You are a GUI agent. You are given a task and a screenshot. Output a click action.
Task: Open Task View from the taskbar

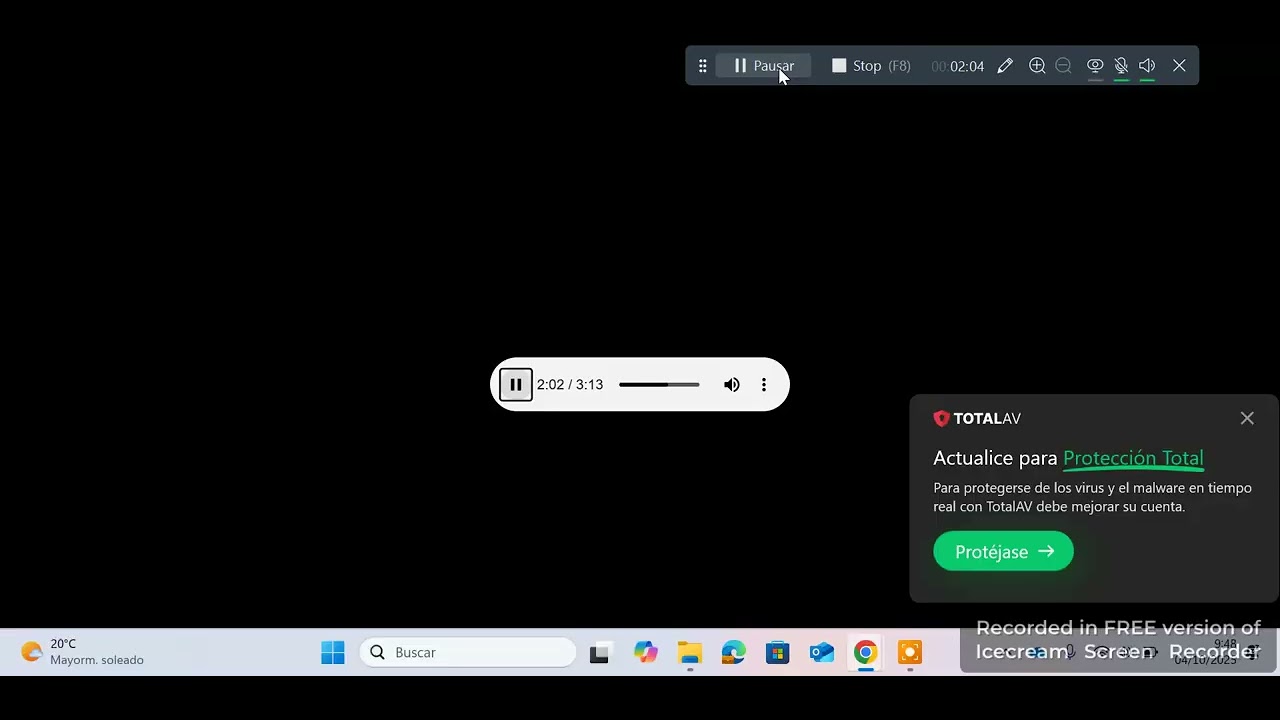coord(600,653)
